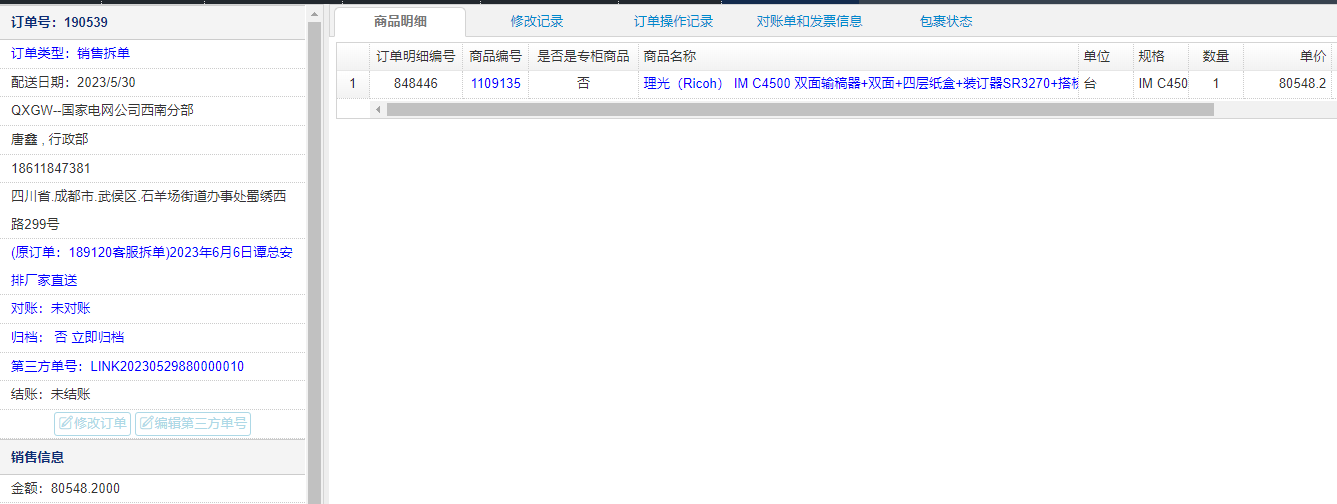Open the 对账单和发票信息 tab
This screenshot has height=504, width=1337.
coord(809,21)
